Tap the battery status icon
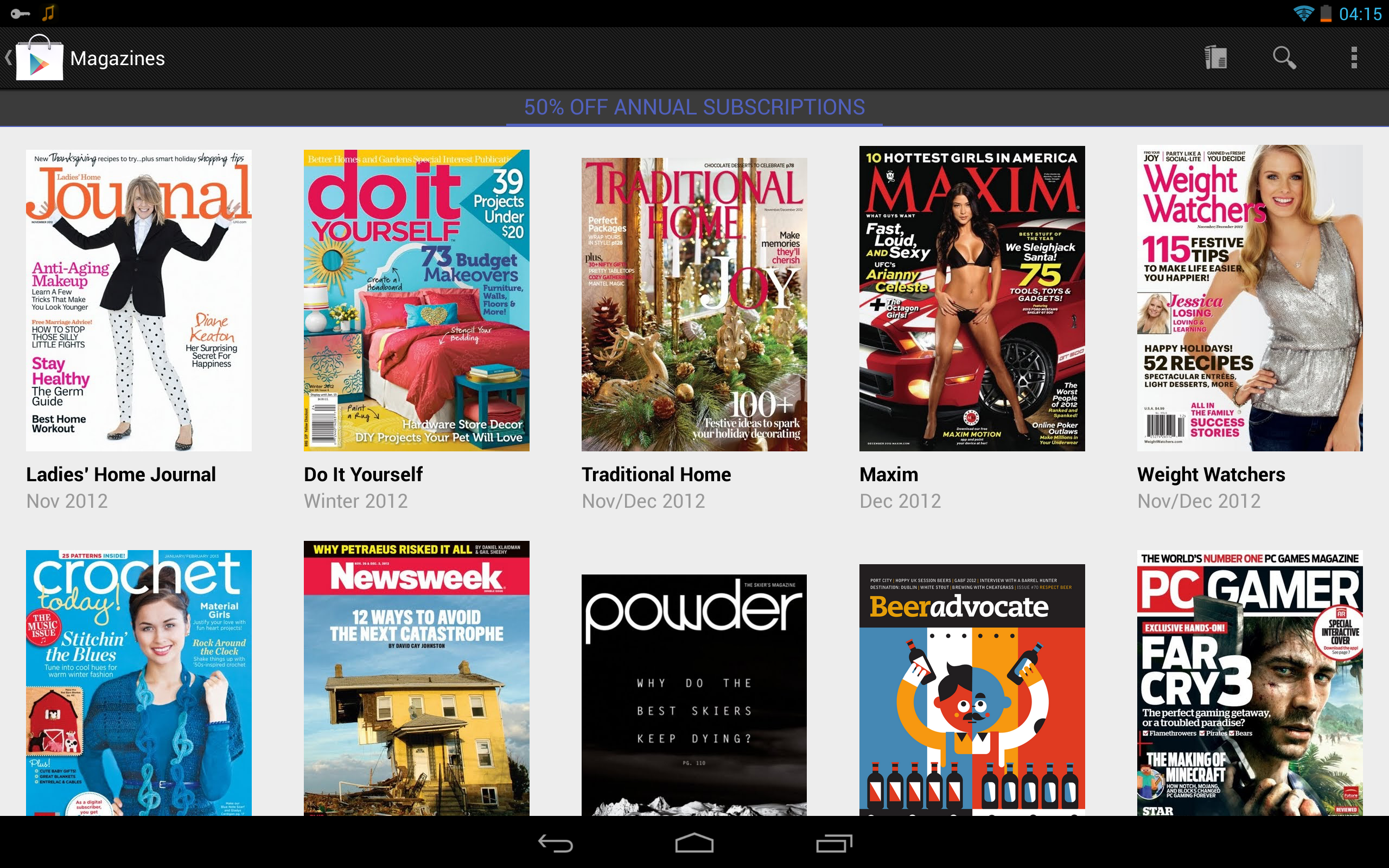 click(1326, 13)
